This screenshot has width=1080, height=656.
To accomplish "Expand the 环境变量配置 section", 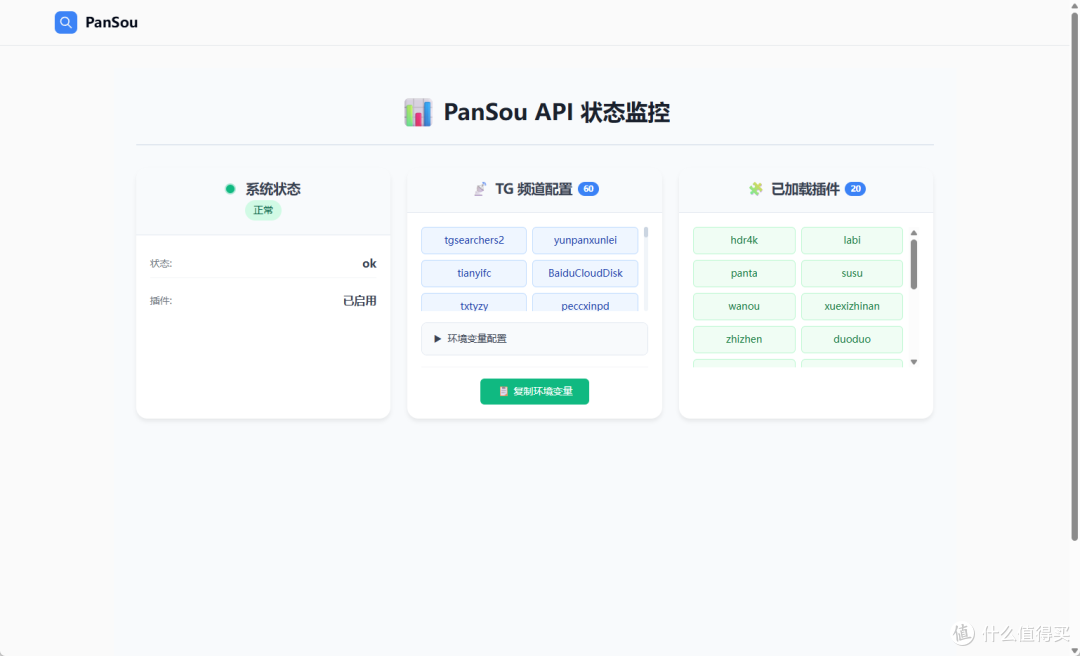I will click(534, 339).
